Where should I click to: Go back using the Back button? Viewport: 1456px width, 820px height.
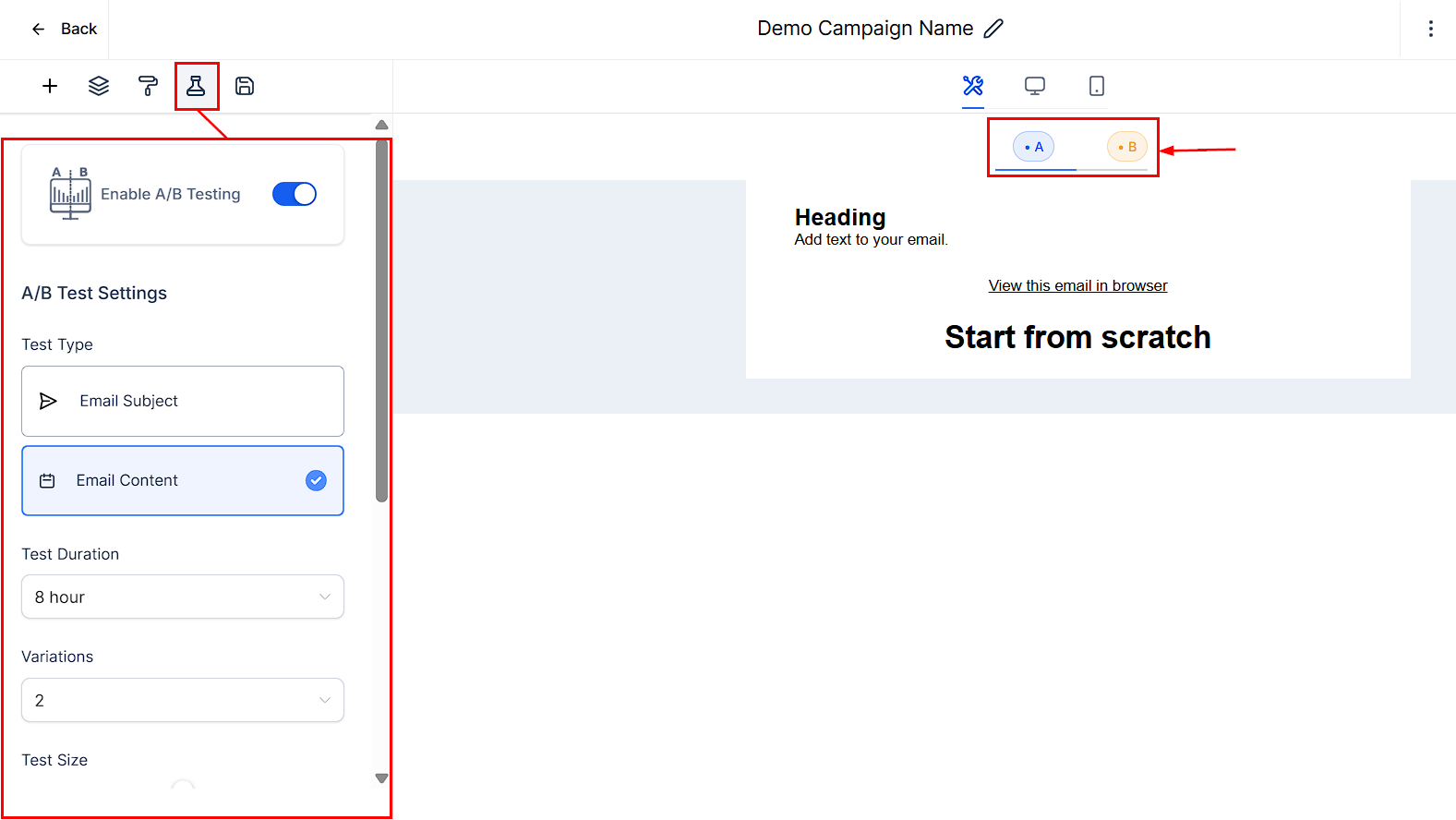pyautogui.click(x=64, y=29)
